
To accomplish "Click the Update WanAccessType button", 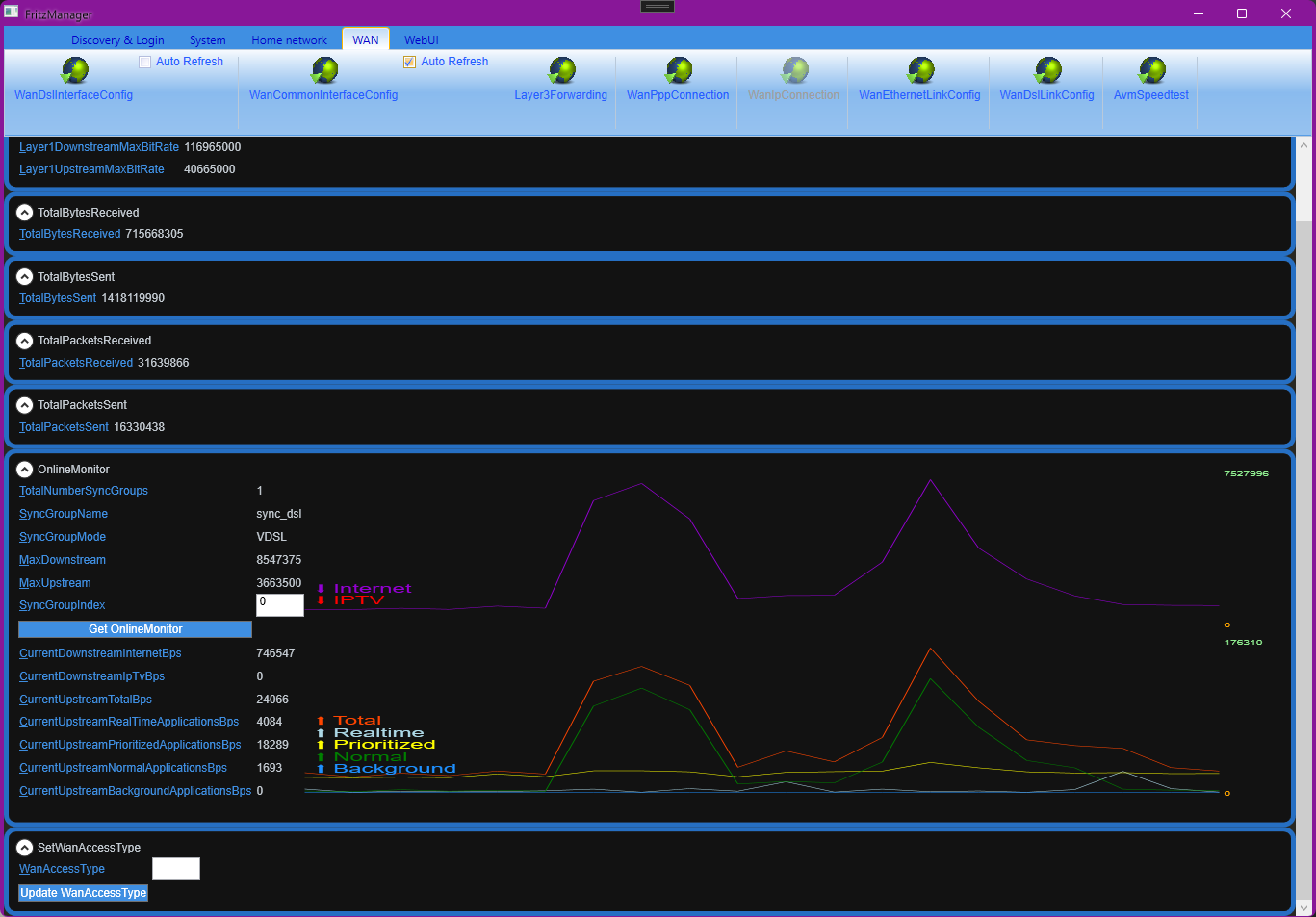I will (x=84, y=893).
